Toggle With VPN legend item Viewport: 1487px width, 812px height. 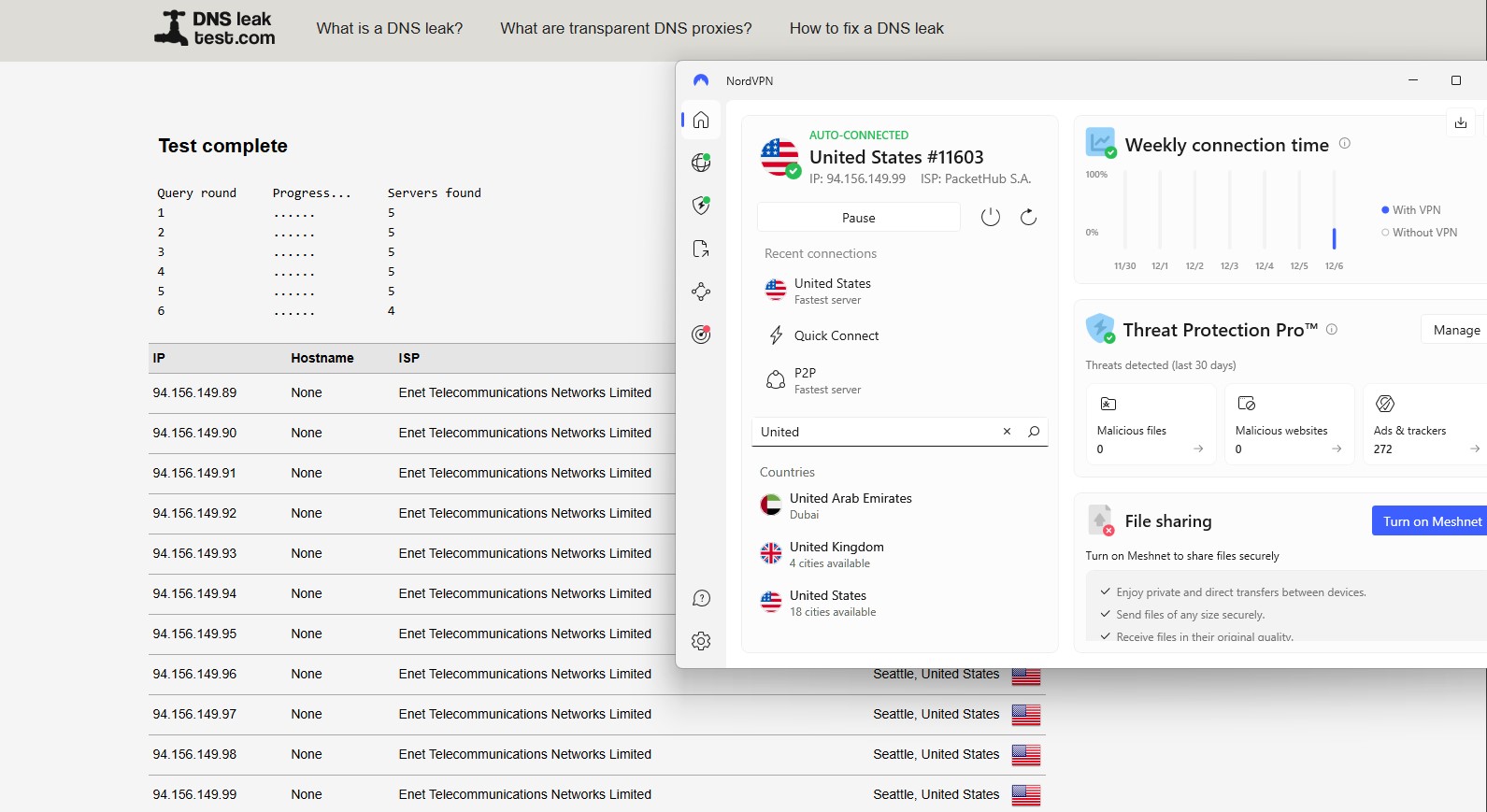(x=1411, y=209)
